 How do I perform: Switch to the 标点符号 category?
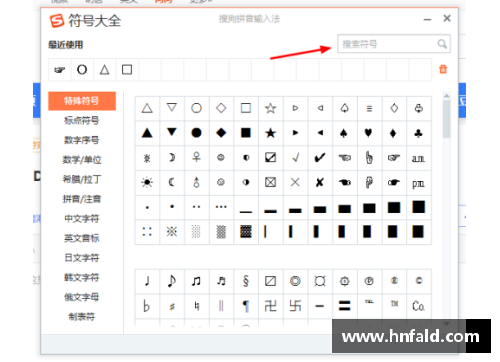tap(82, 120)
